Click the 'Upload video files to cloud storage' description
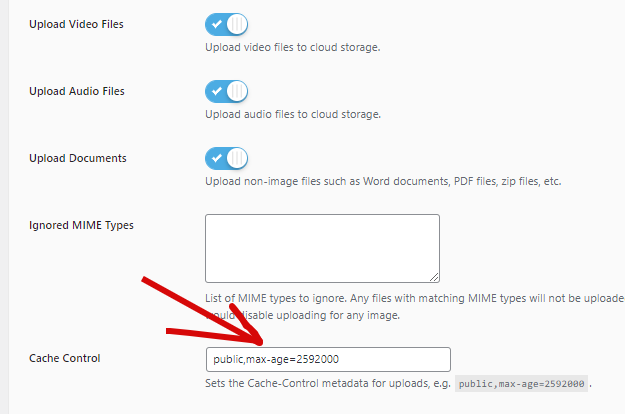Image resolution: width=625 pixels, height=414 pixels. coord(293,47)
